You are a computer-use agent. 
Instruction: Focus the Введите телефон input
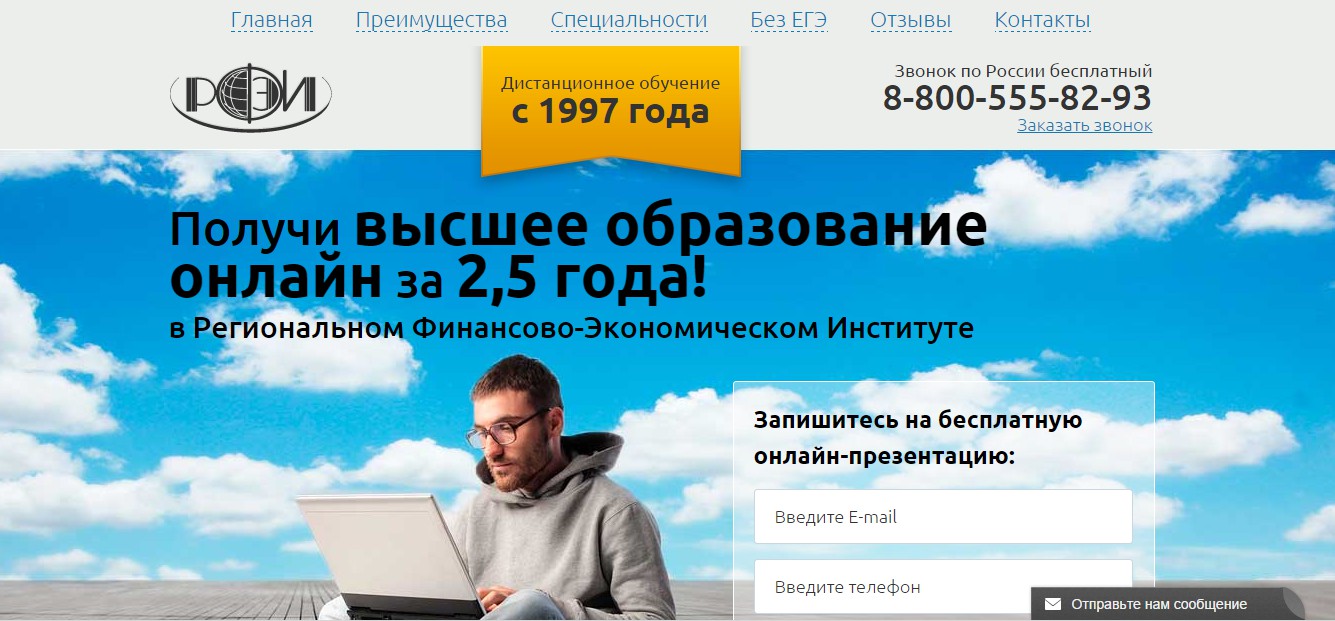pos(943,587)
